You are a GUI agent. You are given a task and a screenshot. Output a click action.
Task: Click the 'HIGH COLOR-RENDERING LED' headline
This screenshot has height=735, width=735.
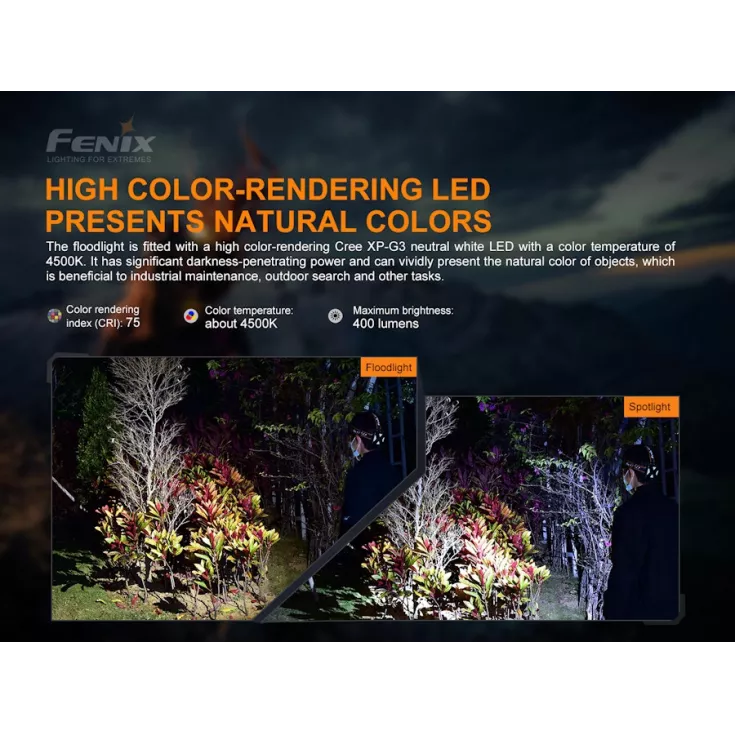tap(268, 189)
